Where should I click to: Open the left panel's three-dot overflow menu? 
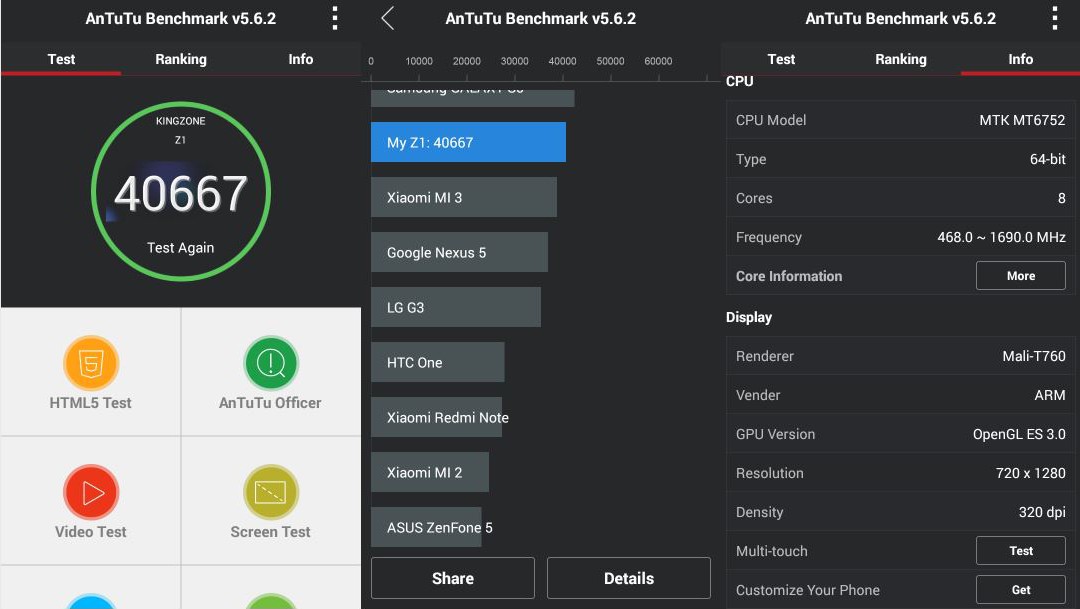tap(335, 19)
